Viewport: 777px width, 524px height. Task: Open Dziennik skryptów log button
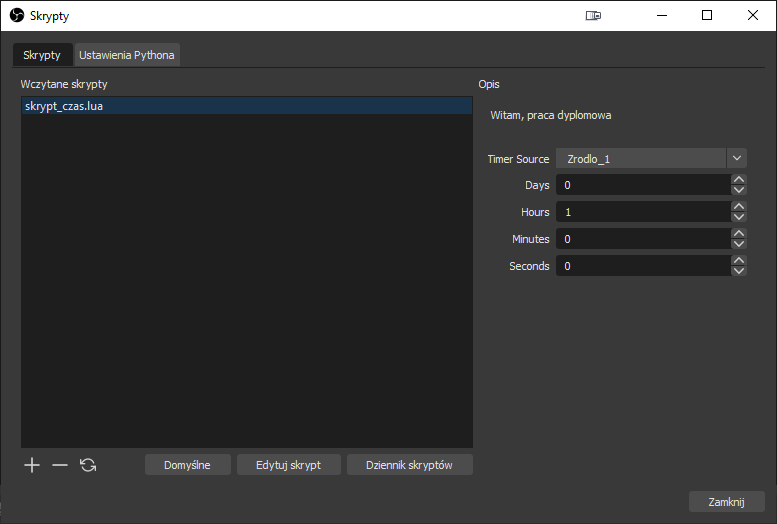[x=409, y=465]
